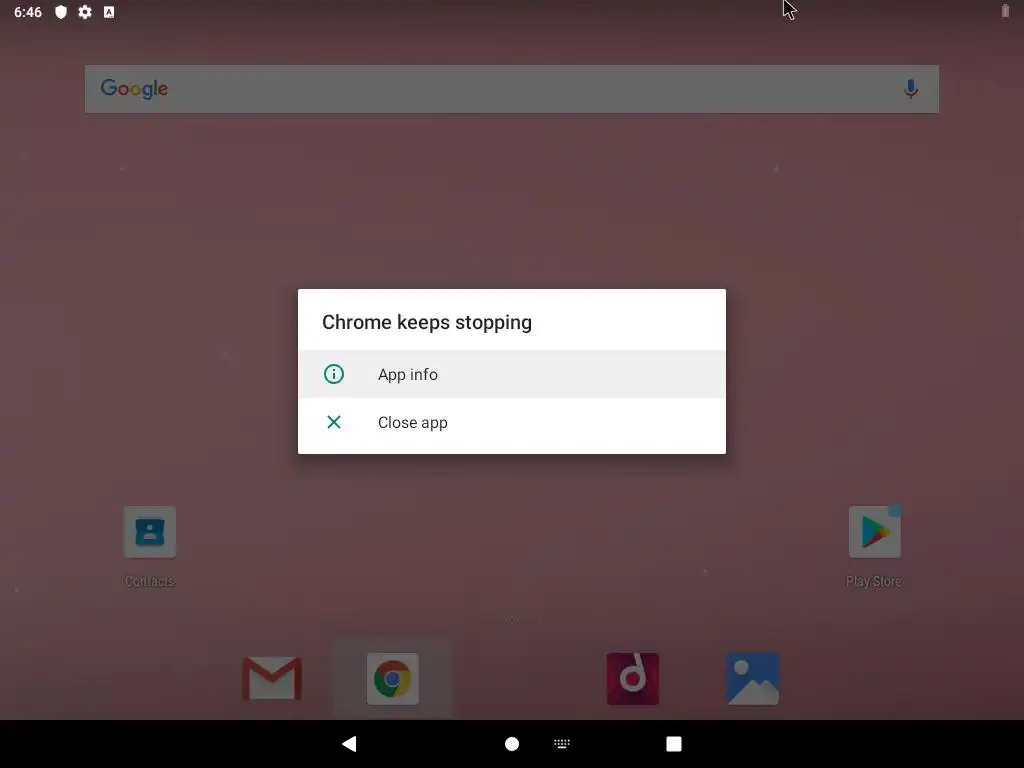
Task: Tap the battery indicator icon
Action: tap(1005, 10)
